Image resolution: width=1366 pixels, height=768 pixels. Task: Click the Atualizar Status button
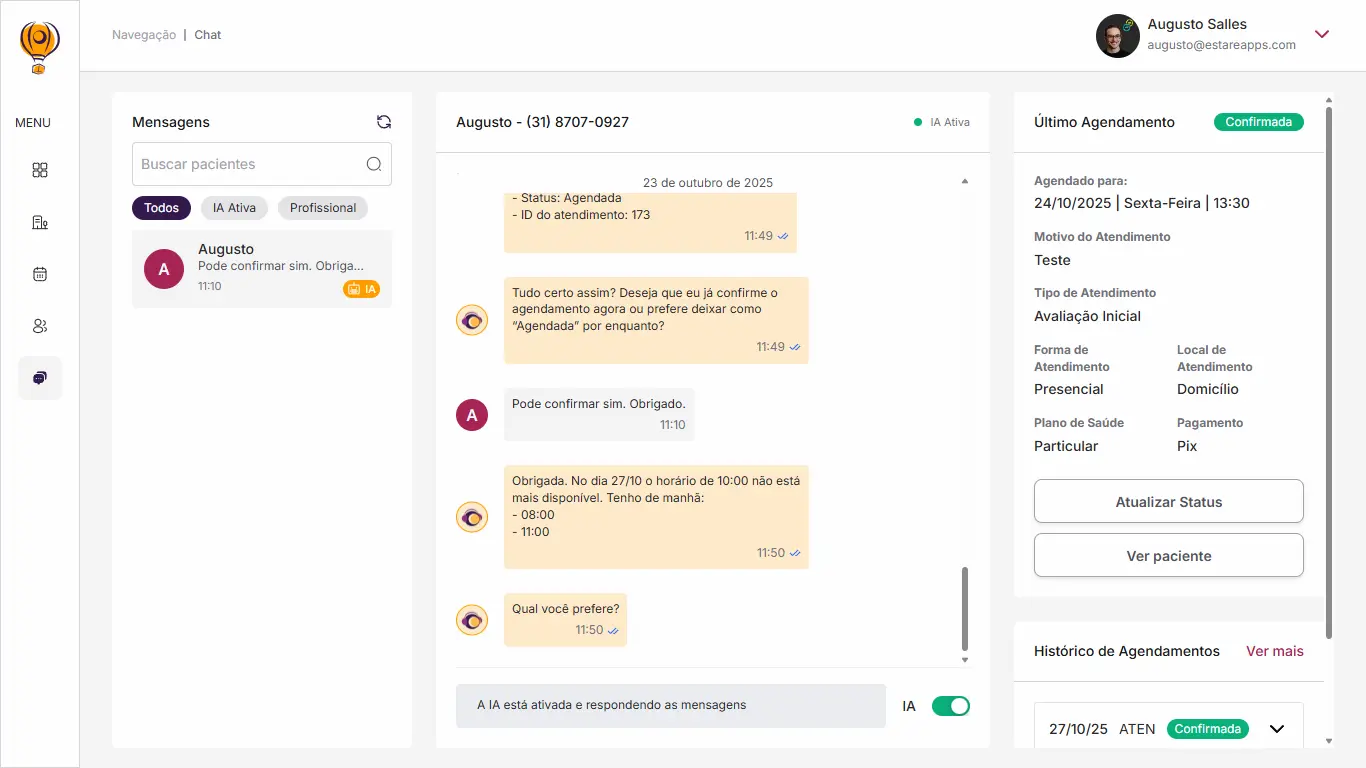pos(1168,502)
